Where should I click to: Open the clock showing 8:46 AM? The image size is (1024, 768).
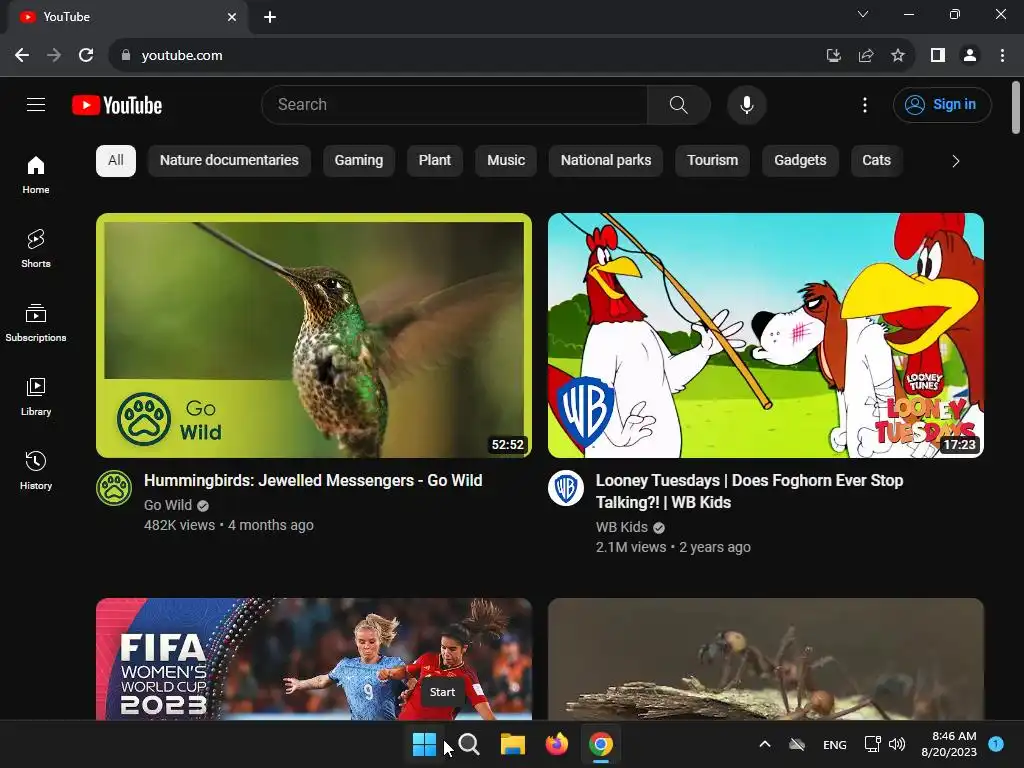[x=949, y=744]
